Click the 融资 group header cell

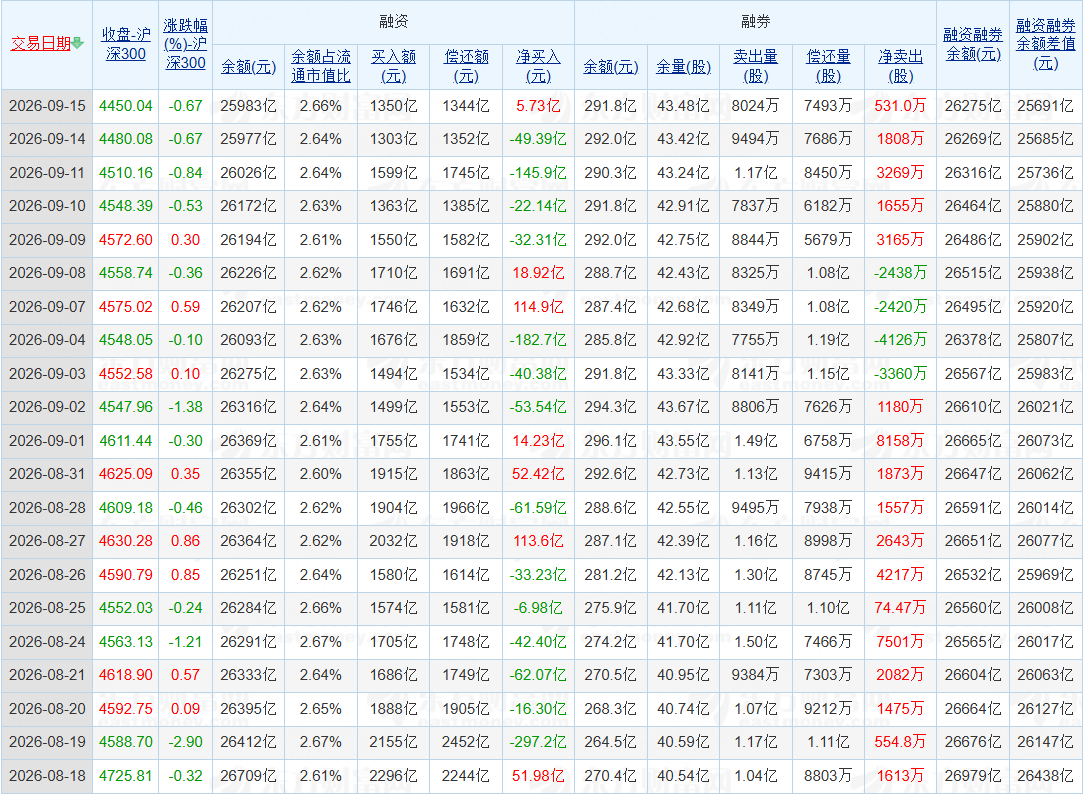pyautogui.click(x=394, y=22)
